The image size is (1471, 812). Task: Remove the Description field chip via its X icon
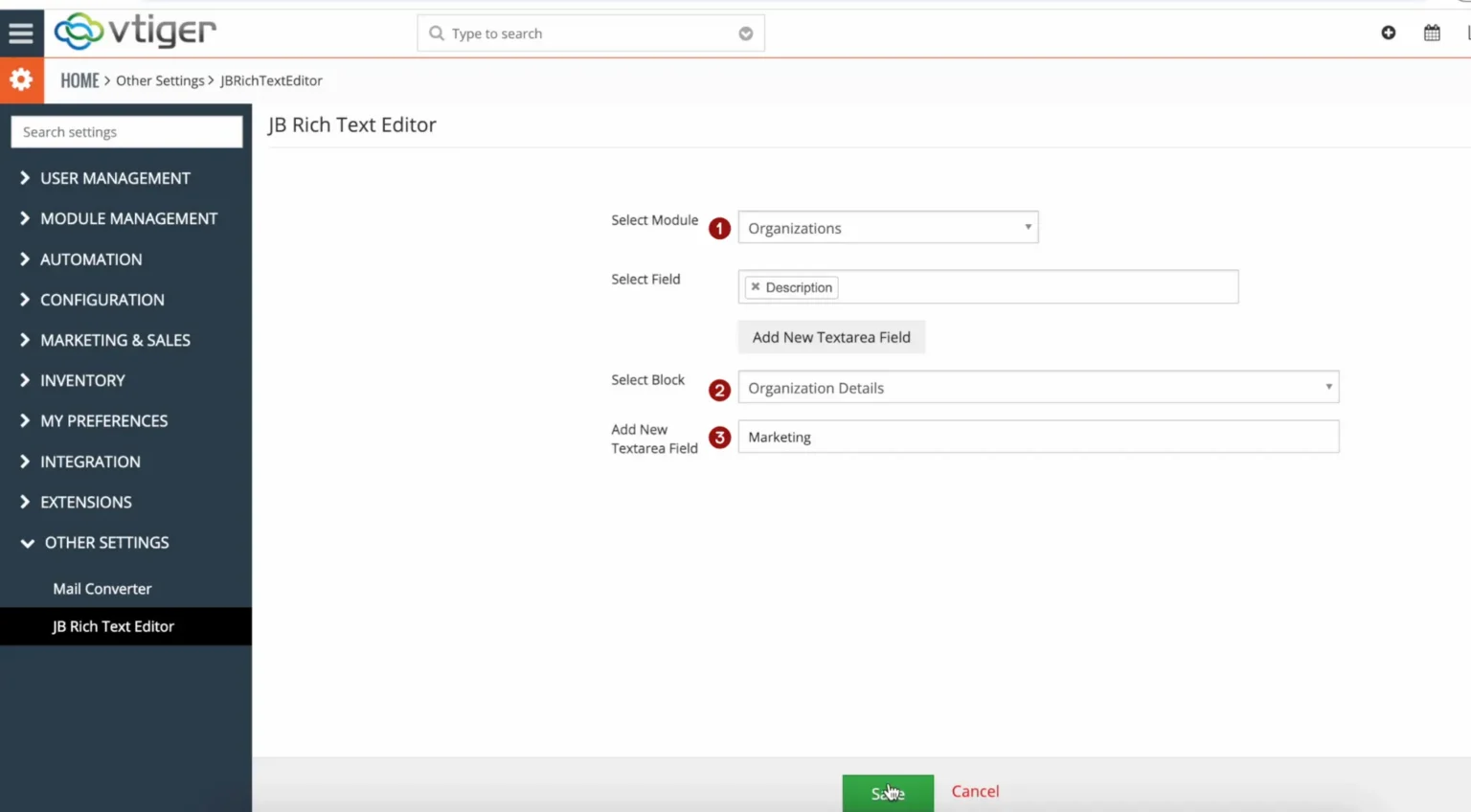[755, 286]
